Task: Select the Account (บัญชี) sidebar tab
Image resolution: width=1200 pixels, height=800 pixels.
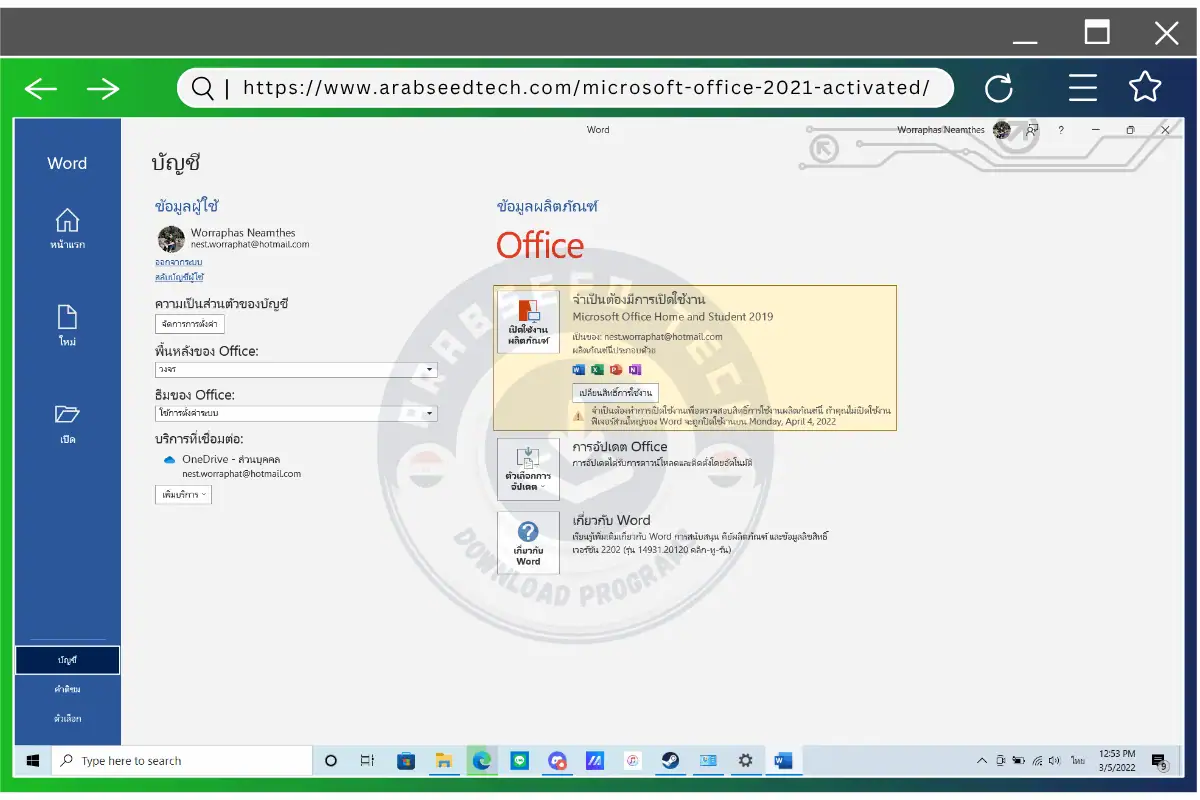Action: point(67,660)
